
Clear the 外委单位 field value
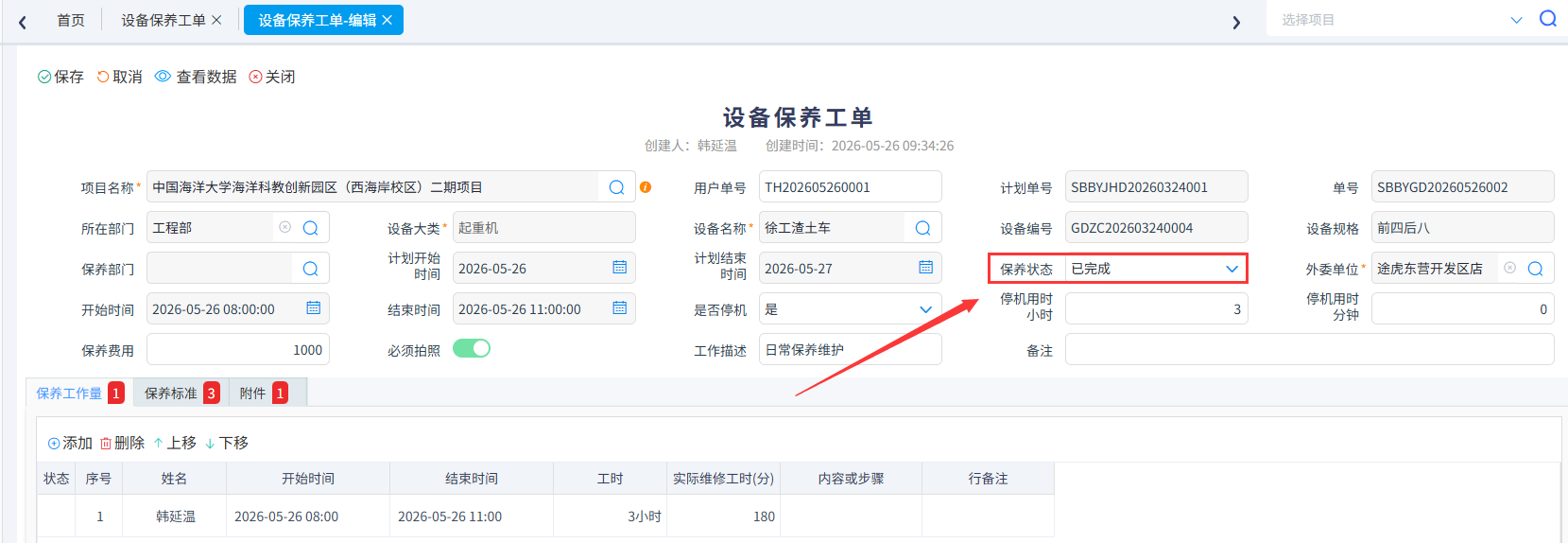pyautogui.click(x=1509, y=268)
